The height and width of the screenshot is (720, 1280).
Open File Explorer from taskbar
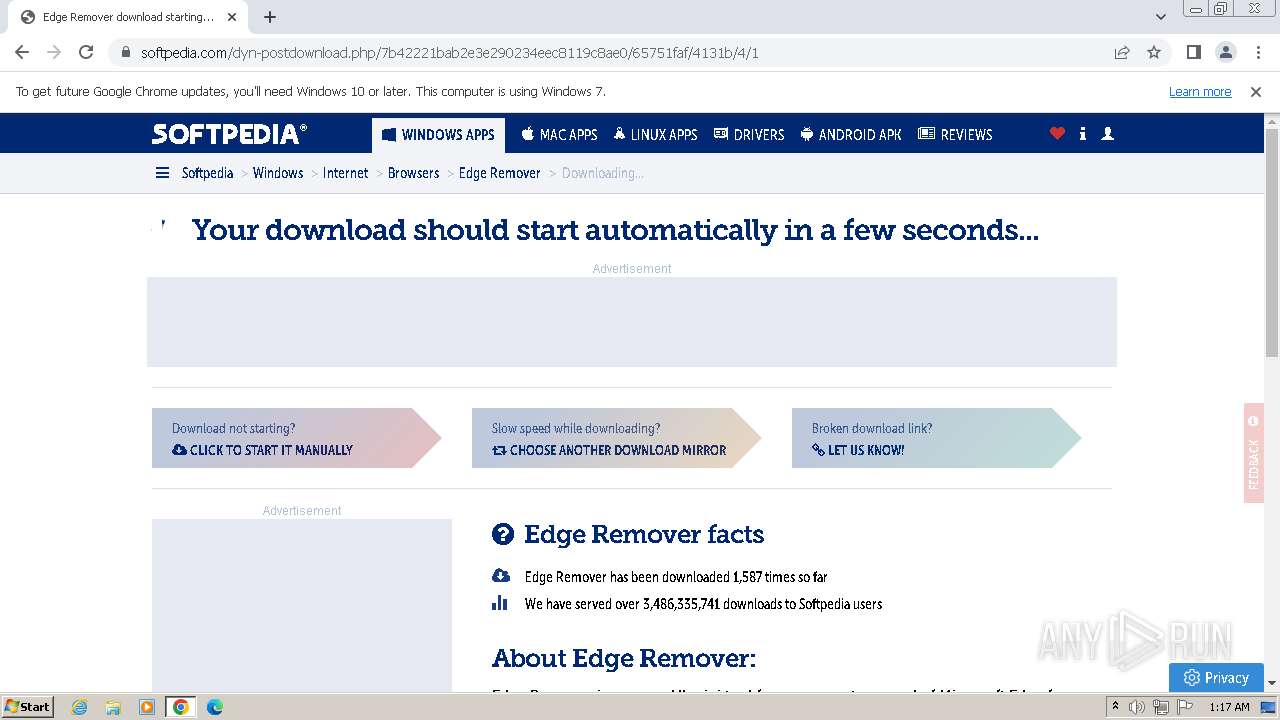(x=113, y=707)
